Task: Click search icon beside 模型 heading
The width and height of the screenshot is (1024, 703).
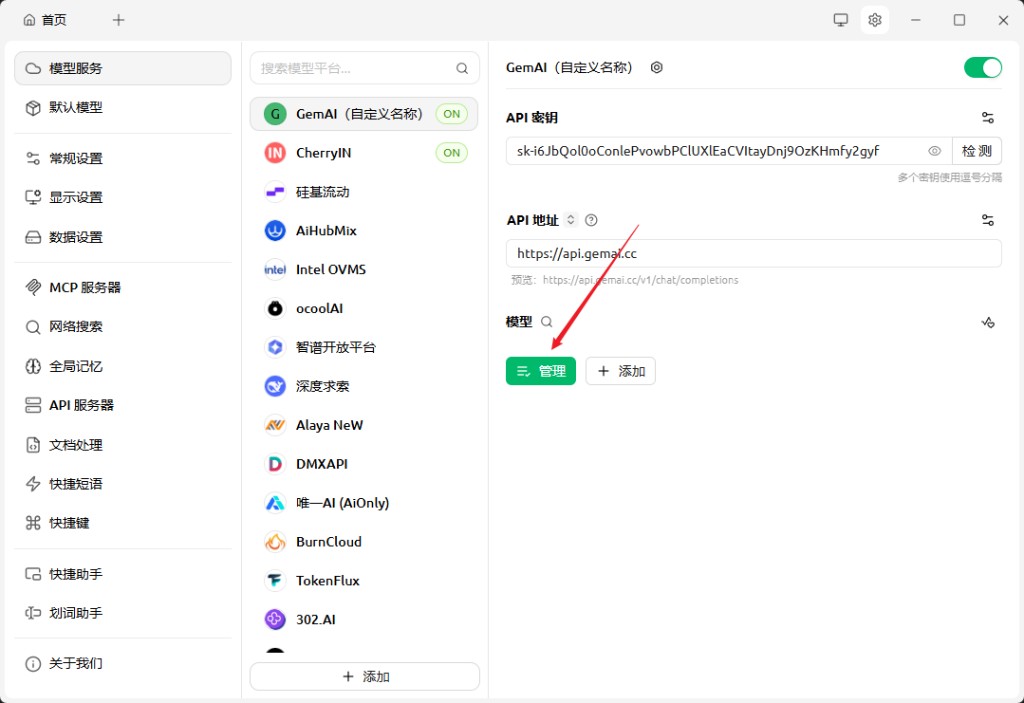Action: (546, 322)
